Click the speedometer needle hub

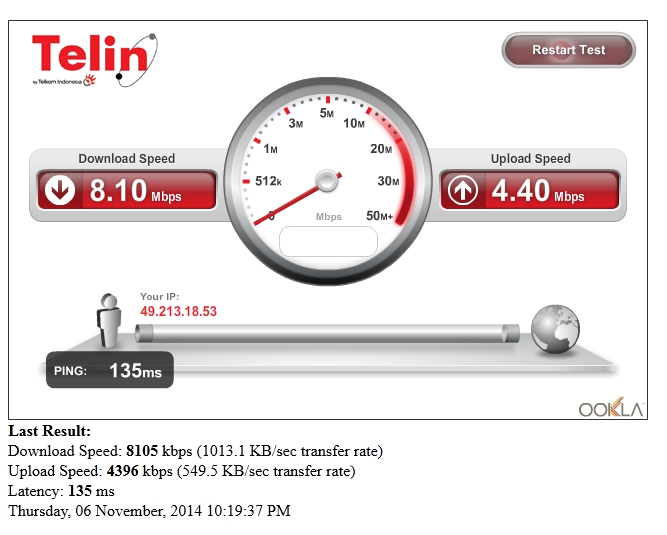[x=327, y=180]
